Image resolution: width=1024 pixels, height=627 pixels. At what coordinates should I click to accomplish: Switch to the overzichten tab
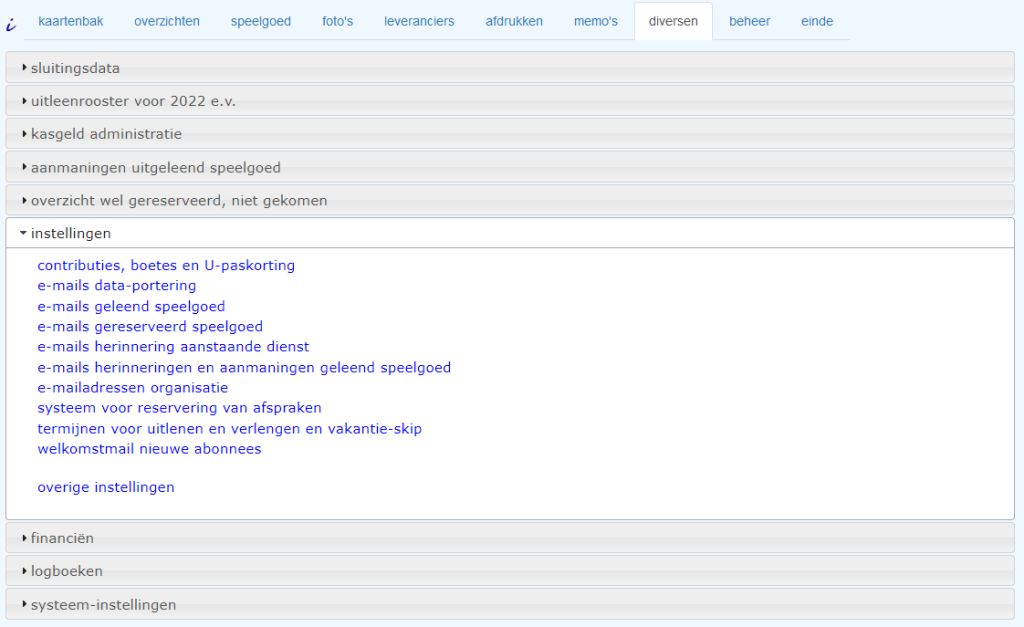pyautogui.click(x=167, y=22)
